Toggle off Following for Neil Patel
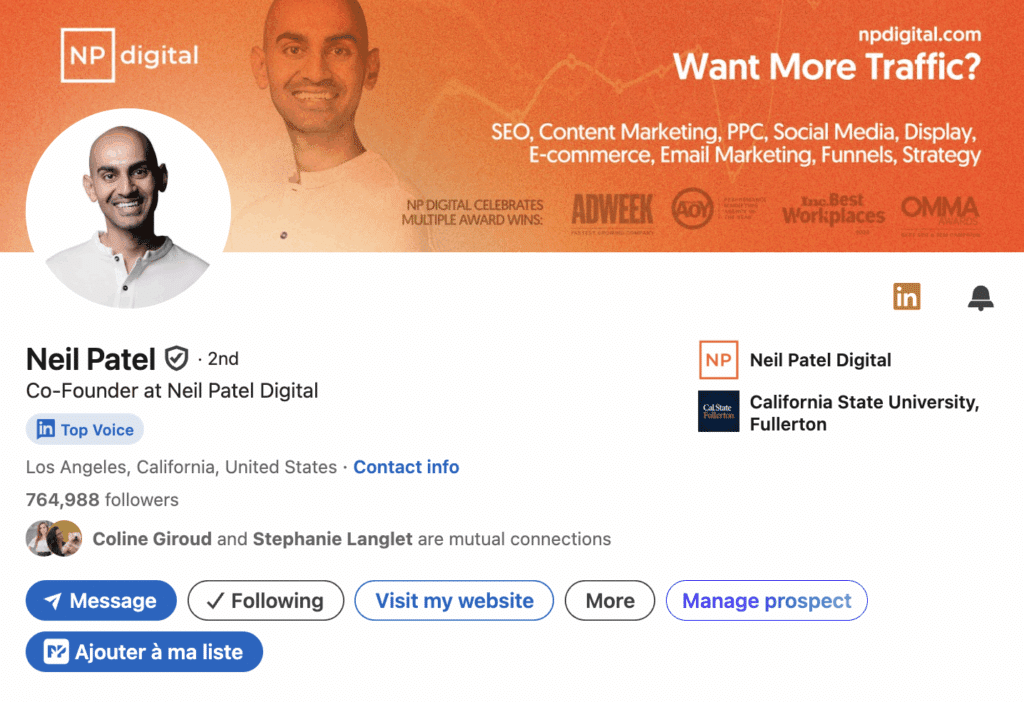This screenshot has width=1024, height=702. [x=266, y=600]
